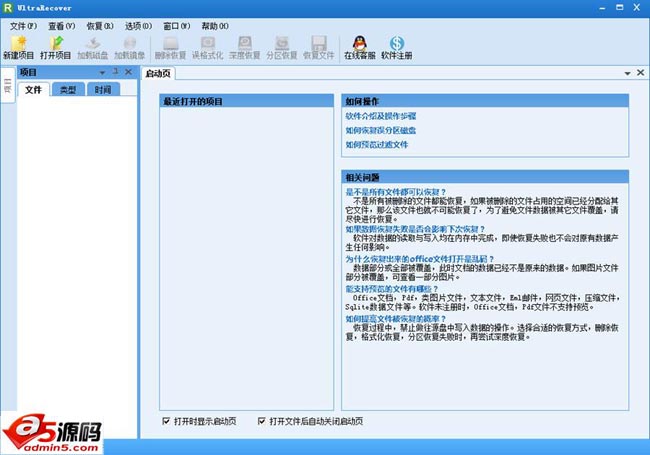Click the vertical 项目 side tab
This screenshot has height=455, width=650.
8,86
